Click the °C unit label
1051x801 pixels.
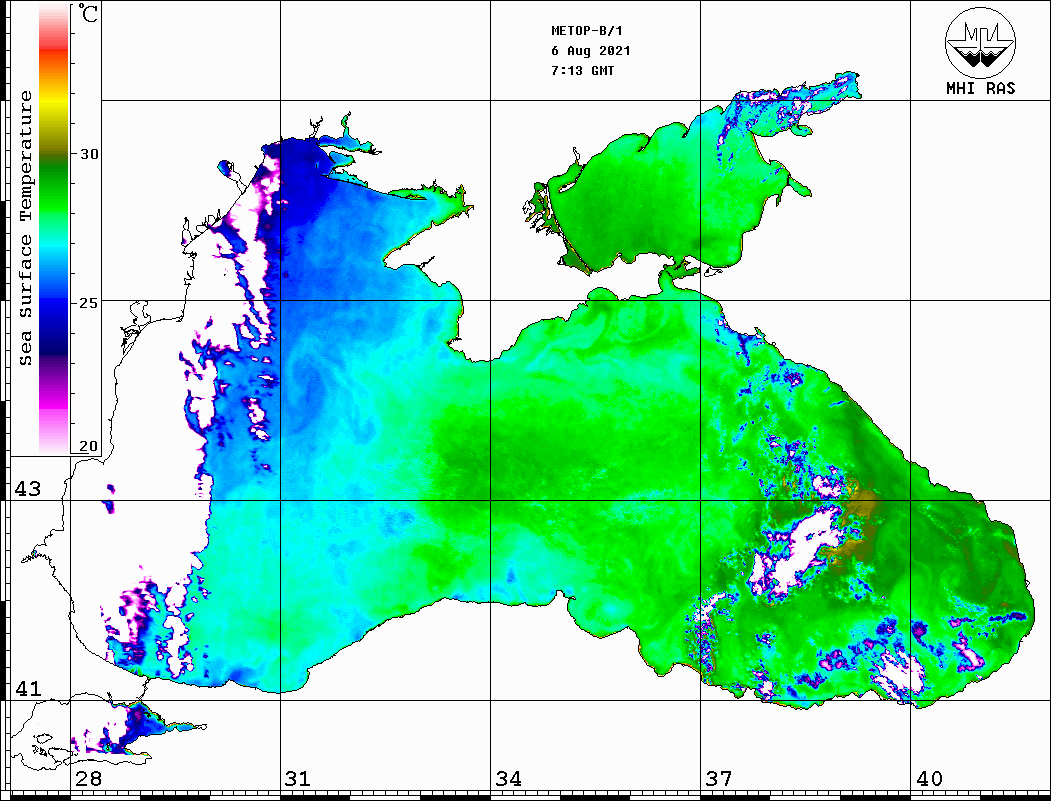pos(88,13)
